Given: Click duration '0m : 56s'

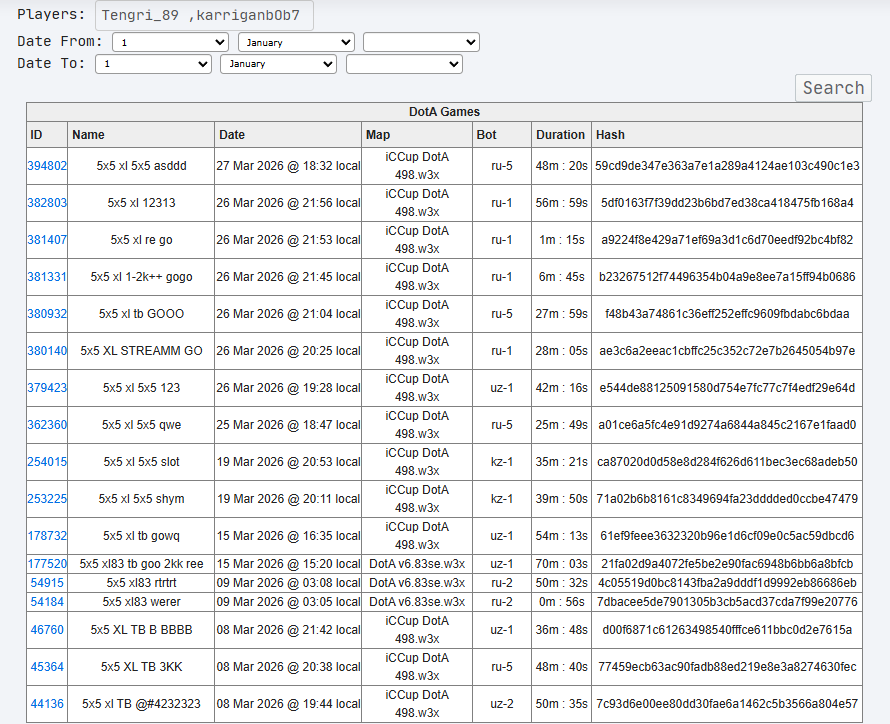Looking at the screenshot, I should 561,601.
